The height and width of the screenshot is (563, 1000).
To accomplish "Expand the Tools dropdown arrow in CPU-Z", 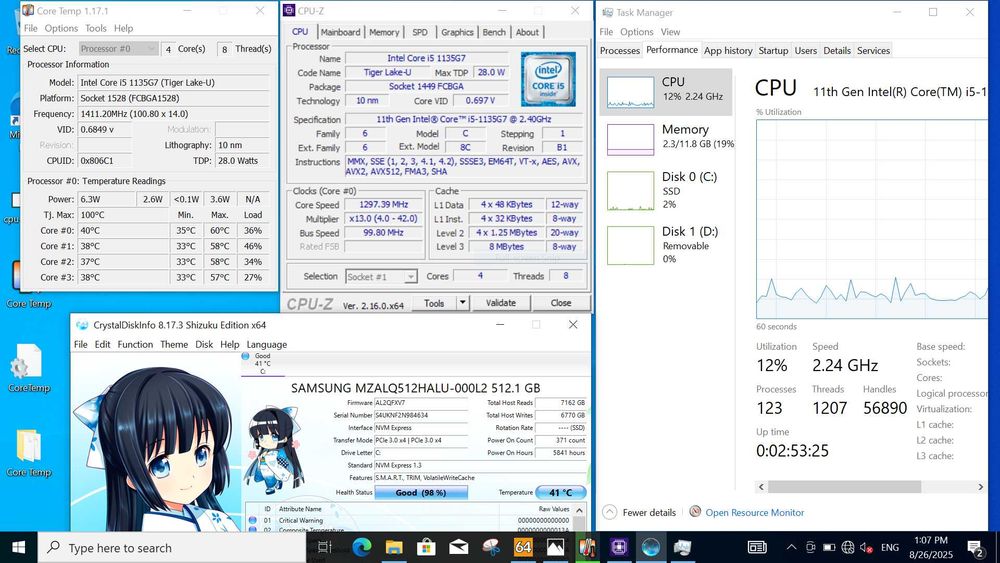I will click(x=463, y=303).
